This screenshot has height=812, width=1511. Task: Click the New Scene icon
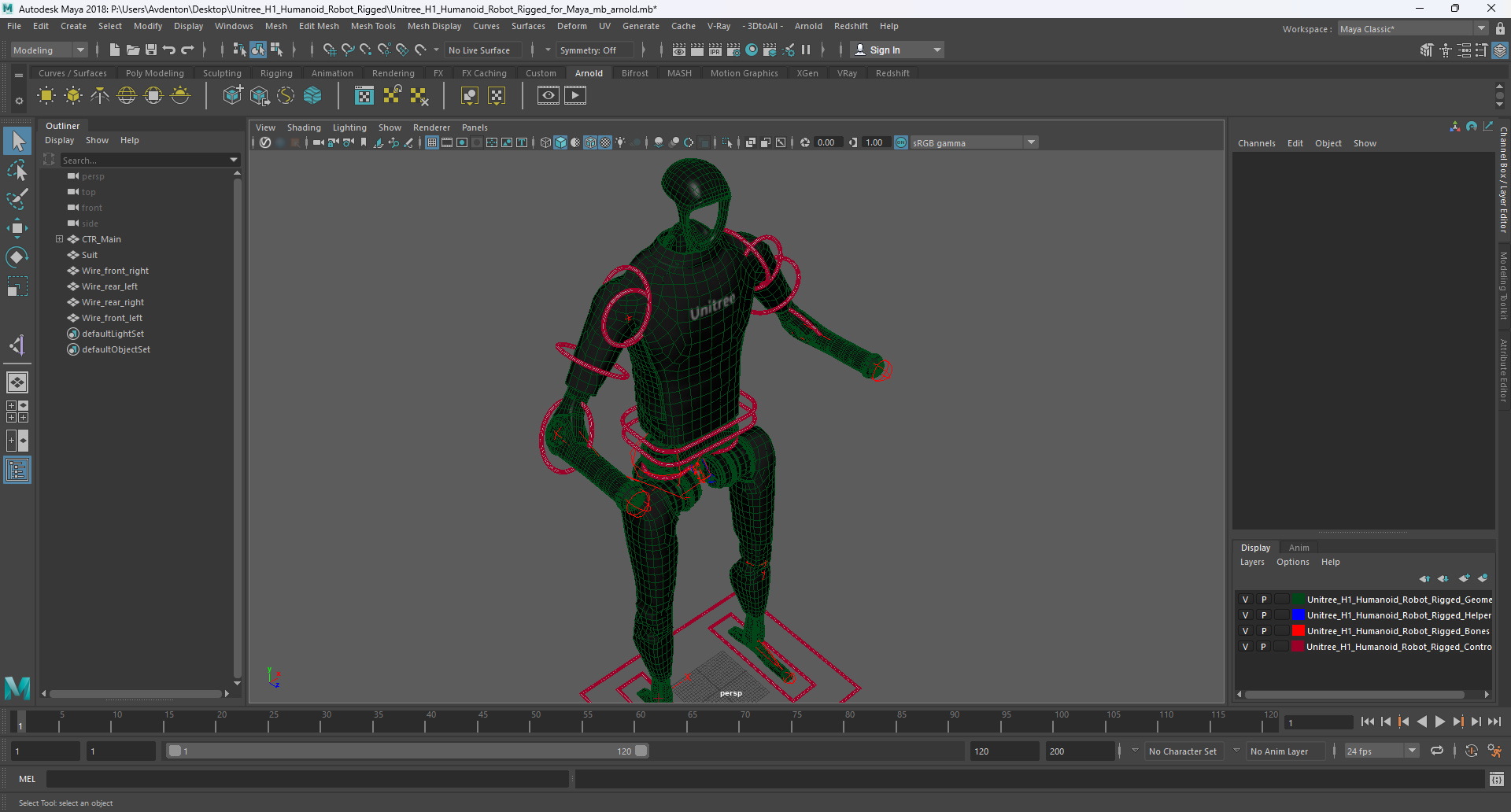tap(115, 50)
